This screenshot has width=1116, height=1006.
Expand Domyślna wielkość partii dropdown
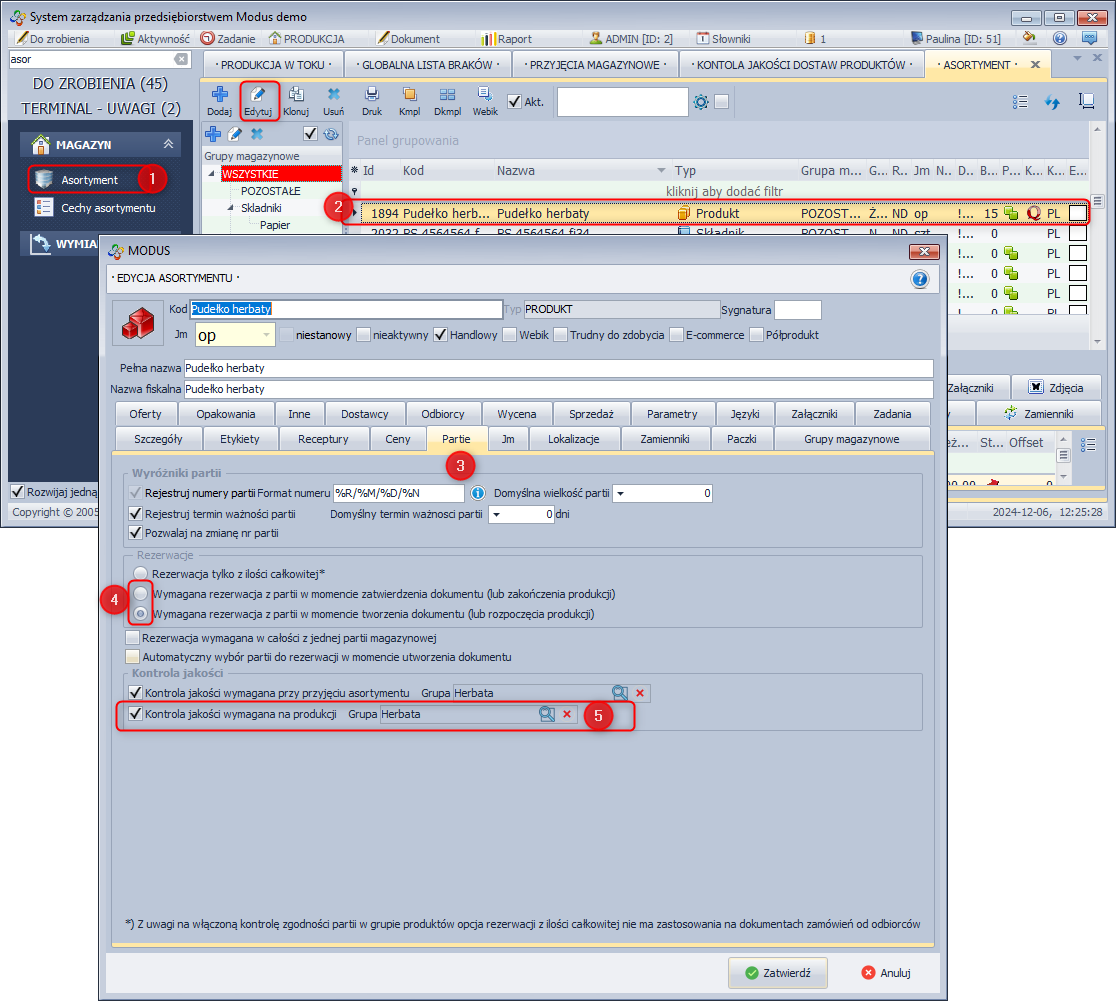pyautogui.click(x=620, y=493)
